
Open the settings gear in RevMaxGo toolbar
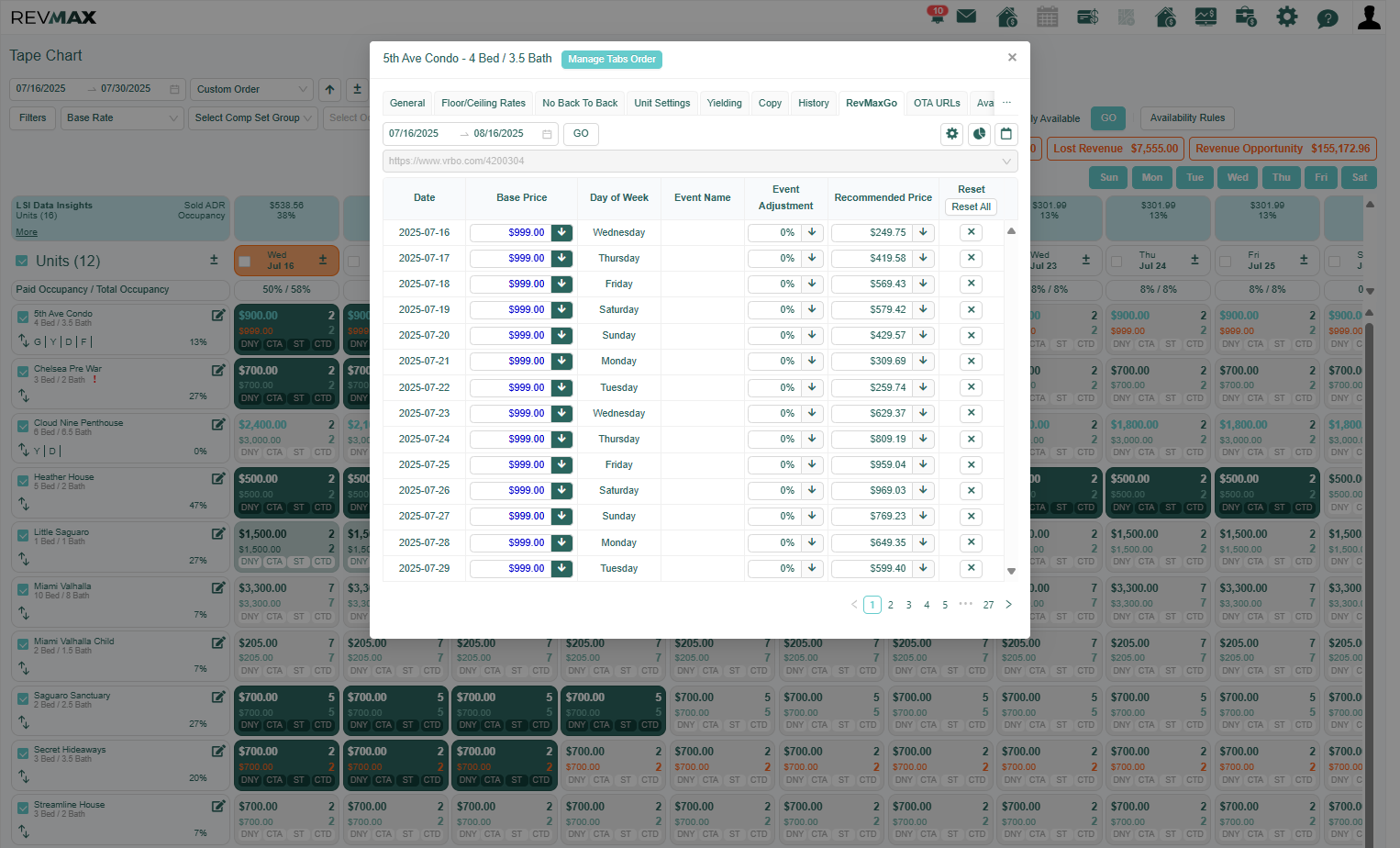coord(952,134)
